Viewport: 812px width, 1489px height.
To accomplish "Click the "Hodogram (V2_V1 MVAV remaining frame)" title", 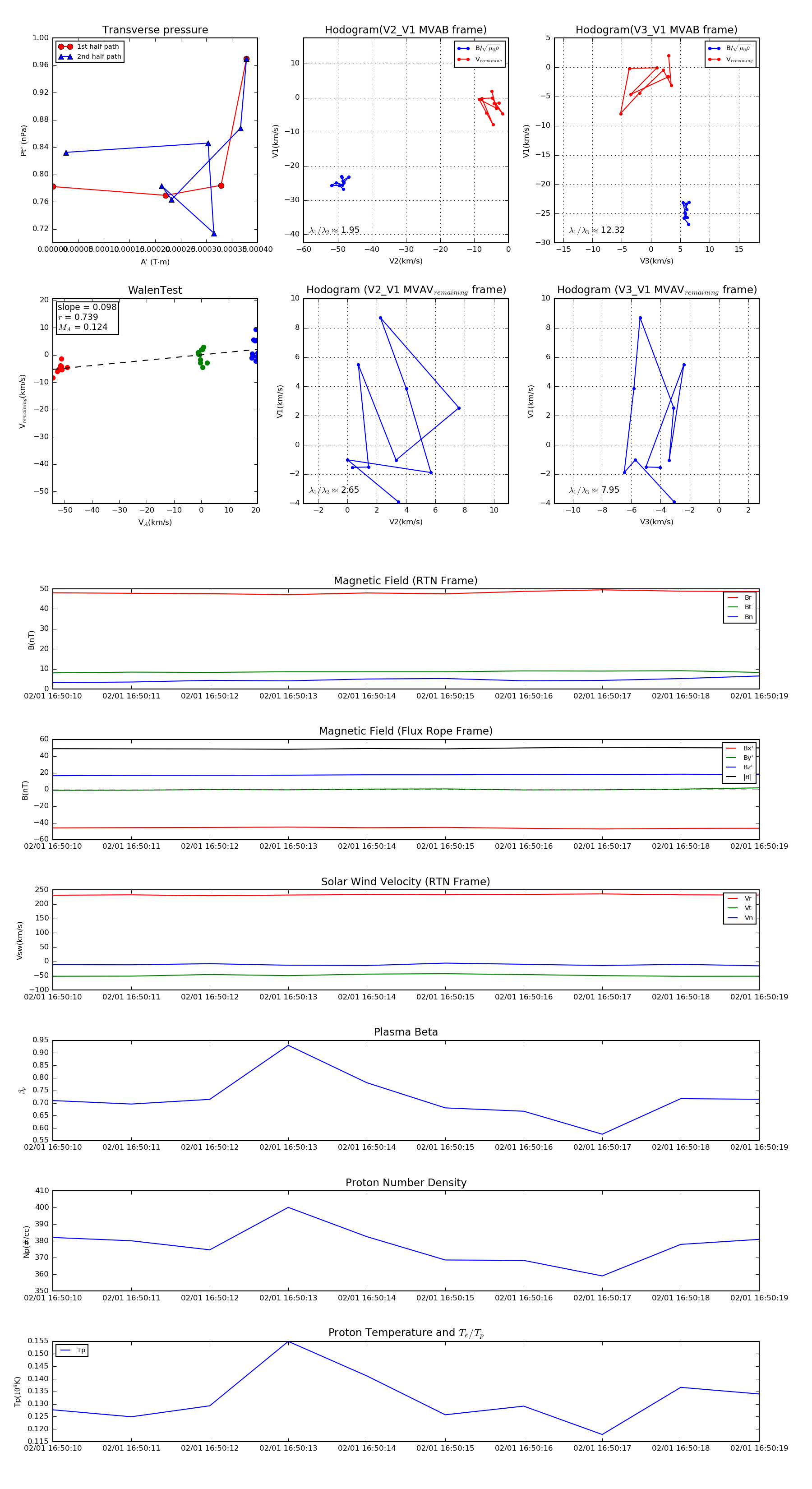I will (406, 290).
